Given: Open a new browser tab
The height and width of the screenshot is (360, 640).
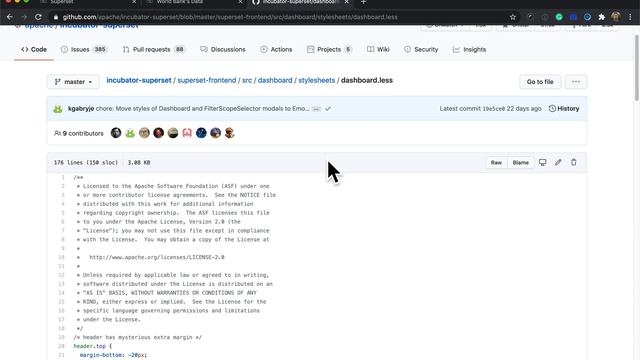Looking at the screenshot, I should [x=363, y=2].
